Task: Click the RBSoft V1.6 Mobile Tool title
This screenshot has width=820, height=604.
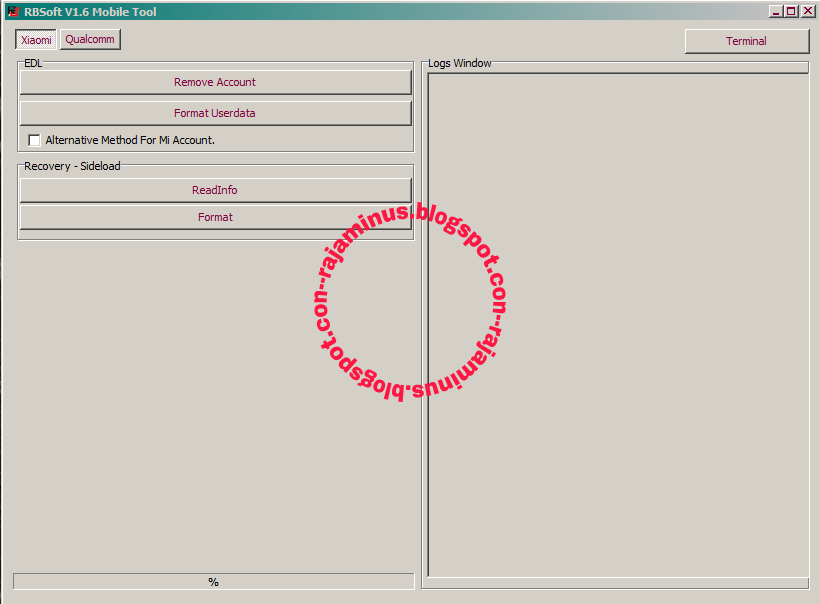Action: (90, 12)
